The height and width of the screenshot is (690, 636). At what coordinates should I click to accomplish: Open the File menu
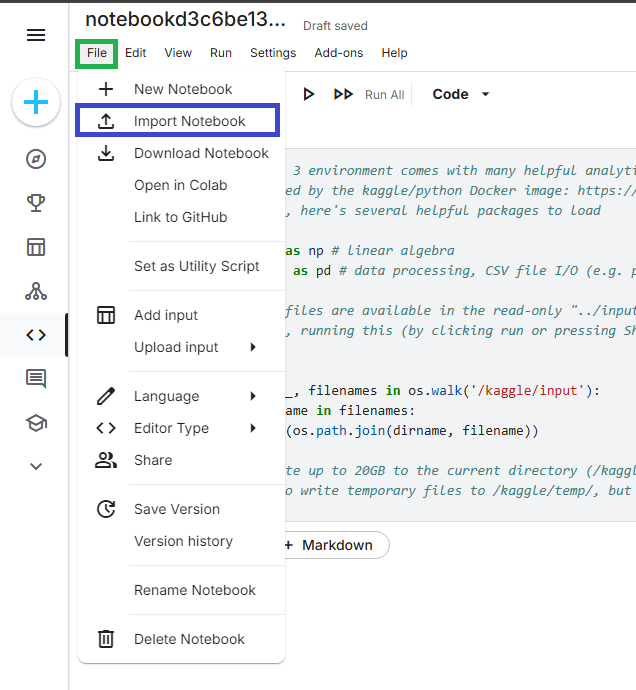[96, 53]
